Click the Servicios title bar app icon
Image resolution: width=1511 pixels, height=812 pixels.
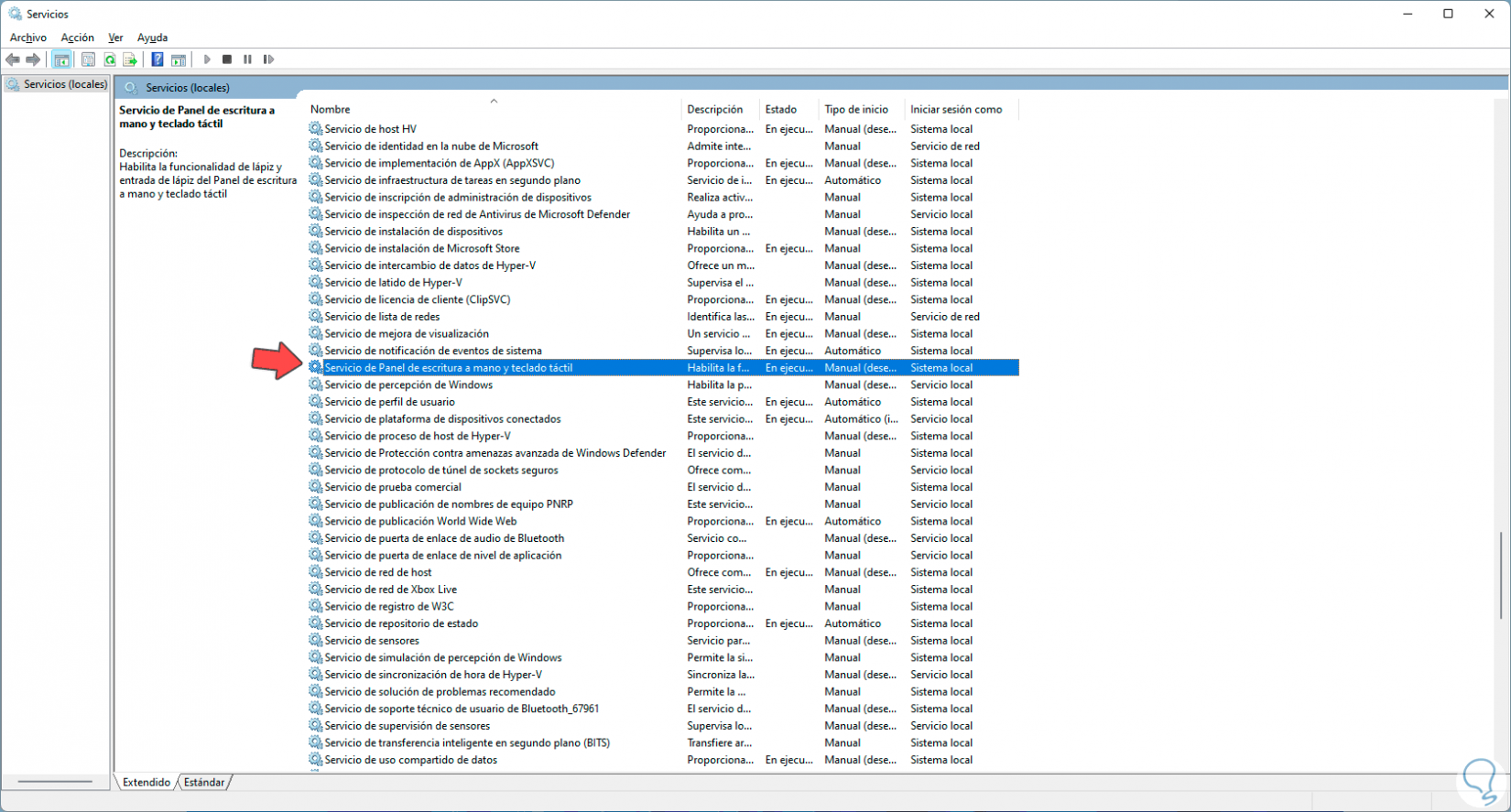pyautogui.click(x=15, y=14)
